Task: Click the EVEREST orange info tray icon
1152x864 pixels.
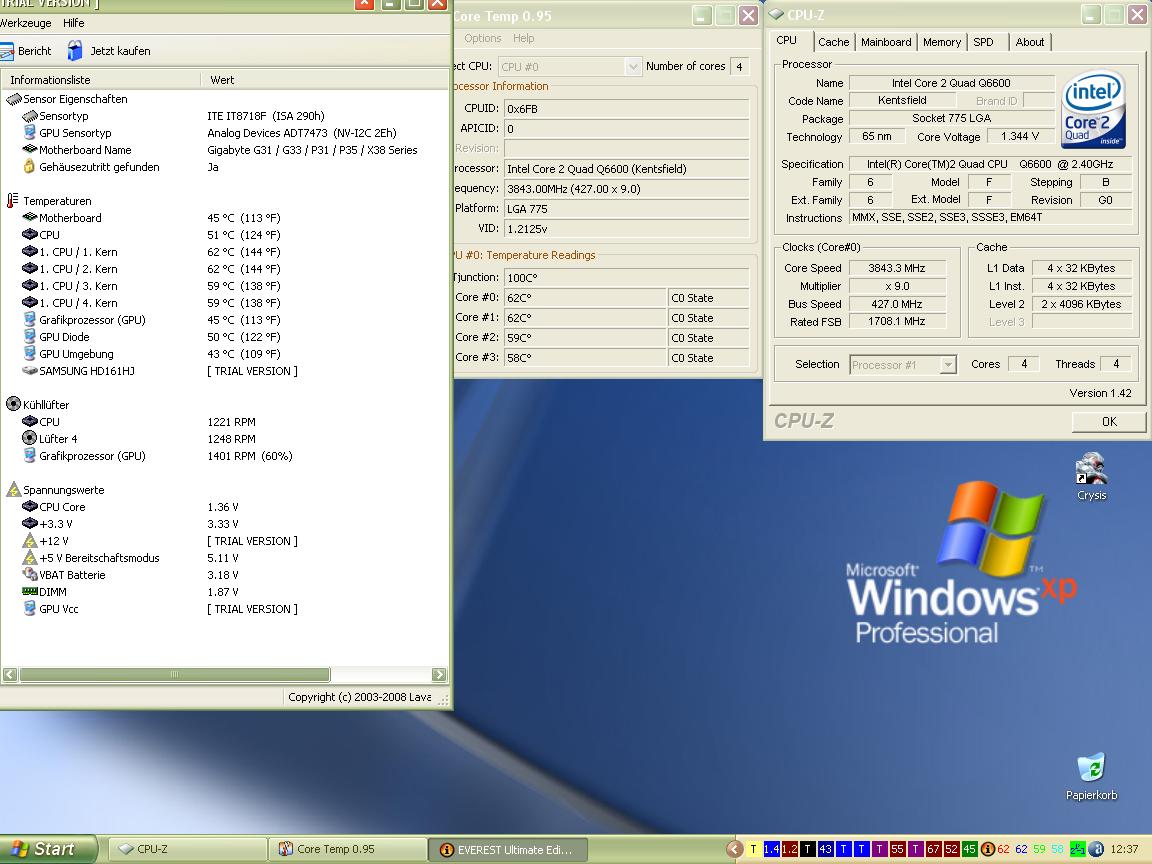Action: pos(987,849)
